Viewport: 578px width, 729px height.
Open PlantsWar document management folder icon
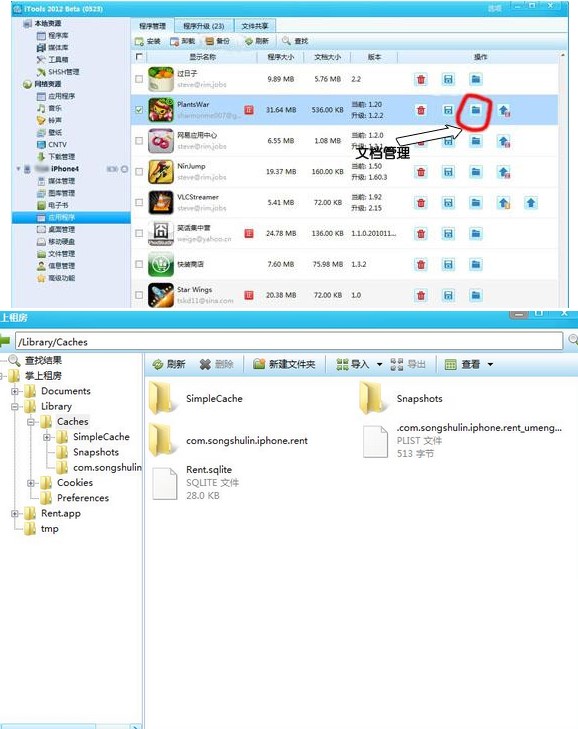(475, 110)
